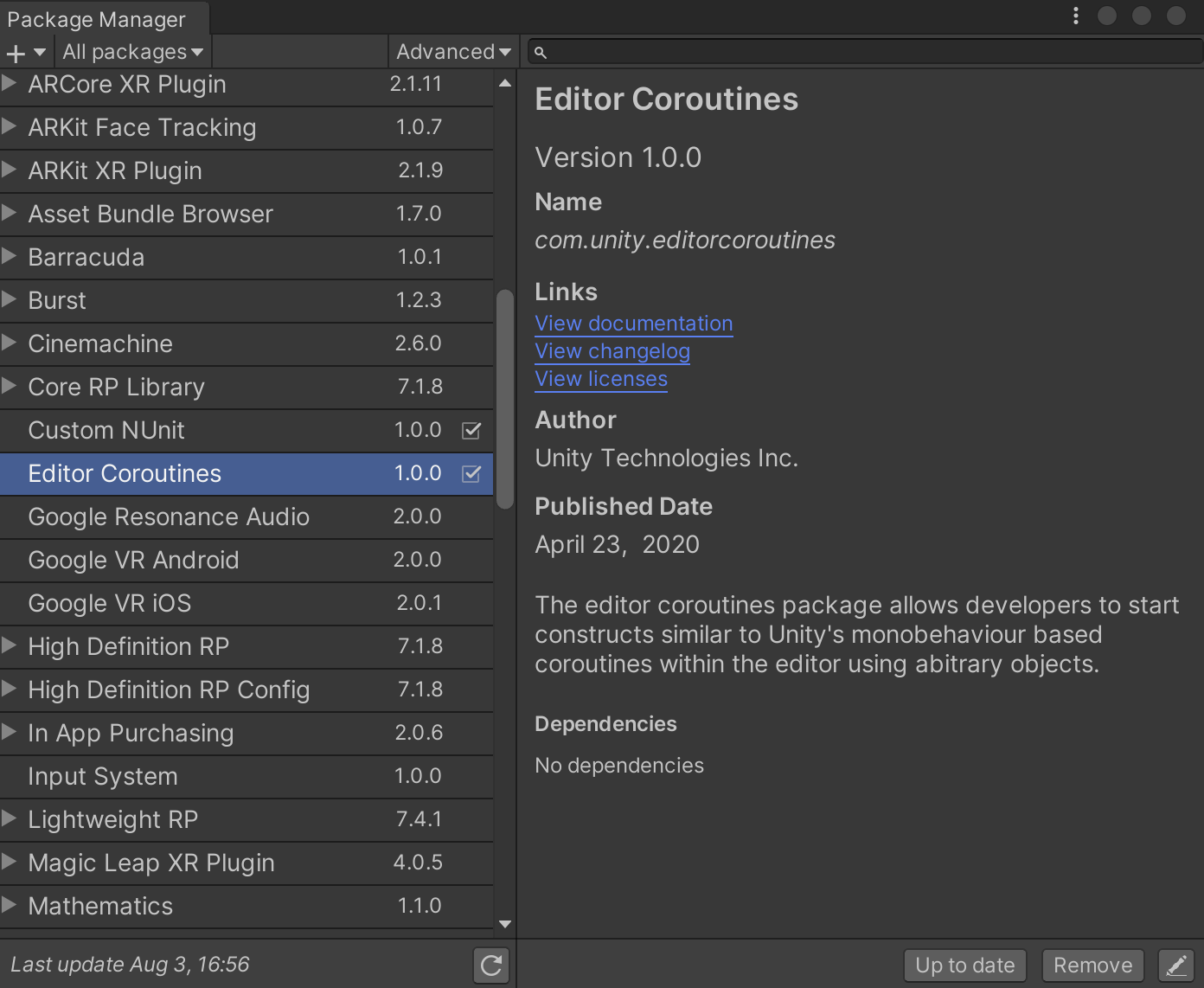This screenshot has height=988, width=1204.
Task: Expand the ARKit Face Tracking entry
Action: [x=10, y=126]
